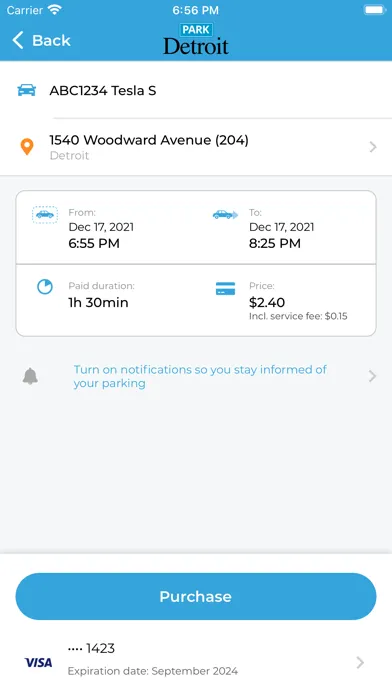Click the VISA card logo

(x=38, y=663)
